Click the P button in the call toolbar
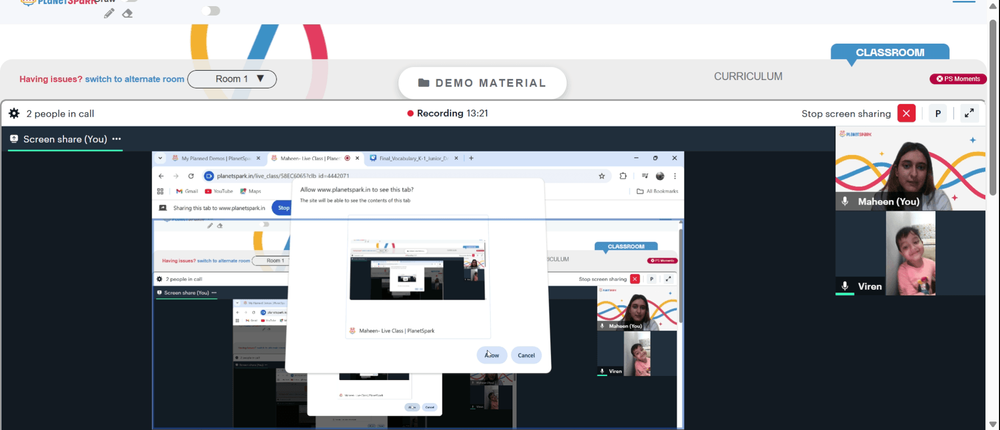The height and width of the screenshot is (430, 1000). (x=938, y=114)
